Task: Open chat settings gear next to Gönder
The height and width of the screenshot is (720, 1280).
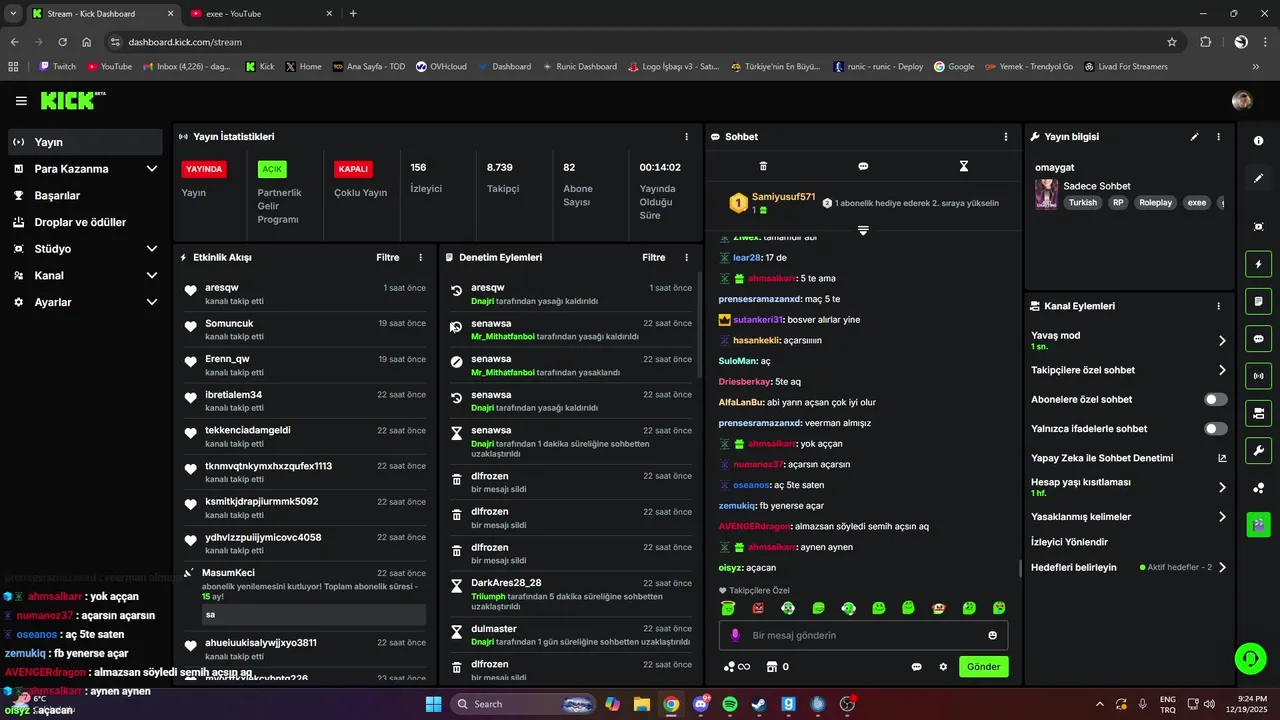Action: [x=942, y=667]
